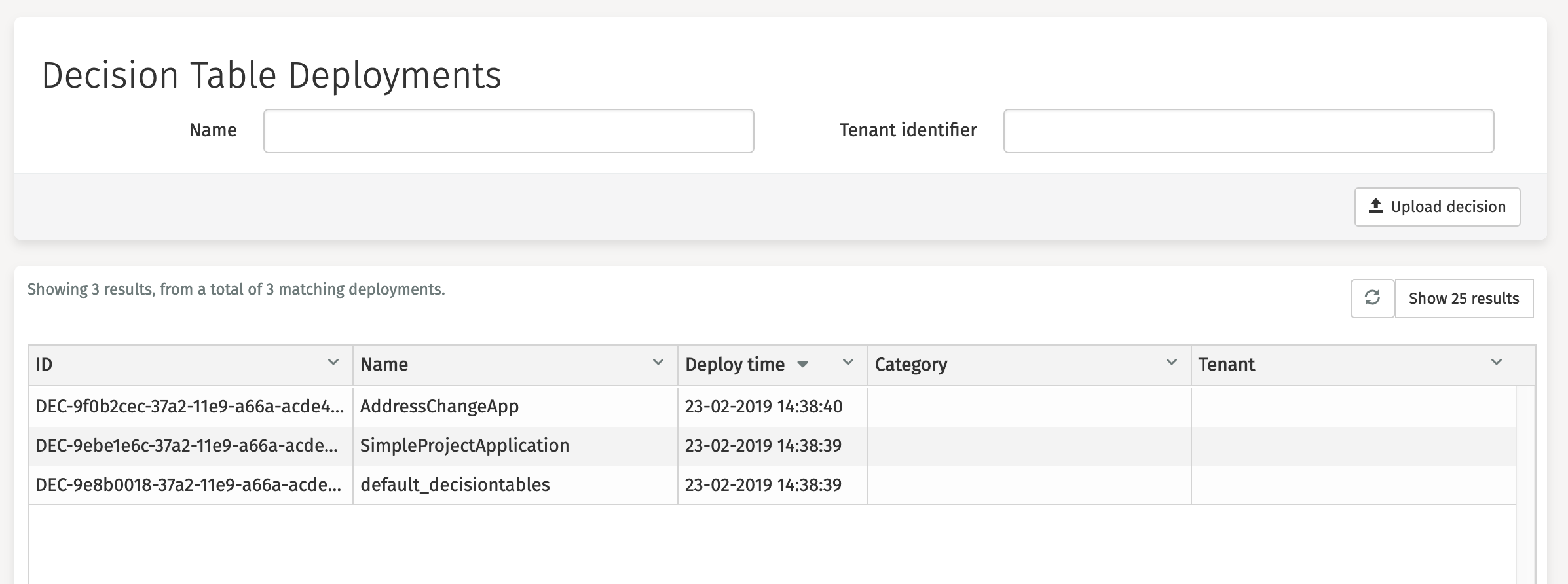Click the Tenant identifier input field
The image size is (1568, 584).
(1248, 130)
